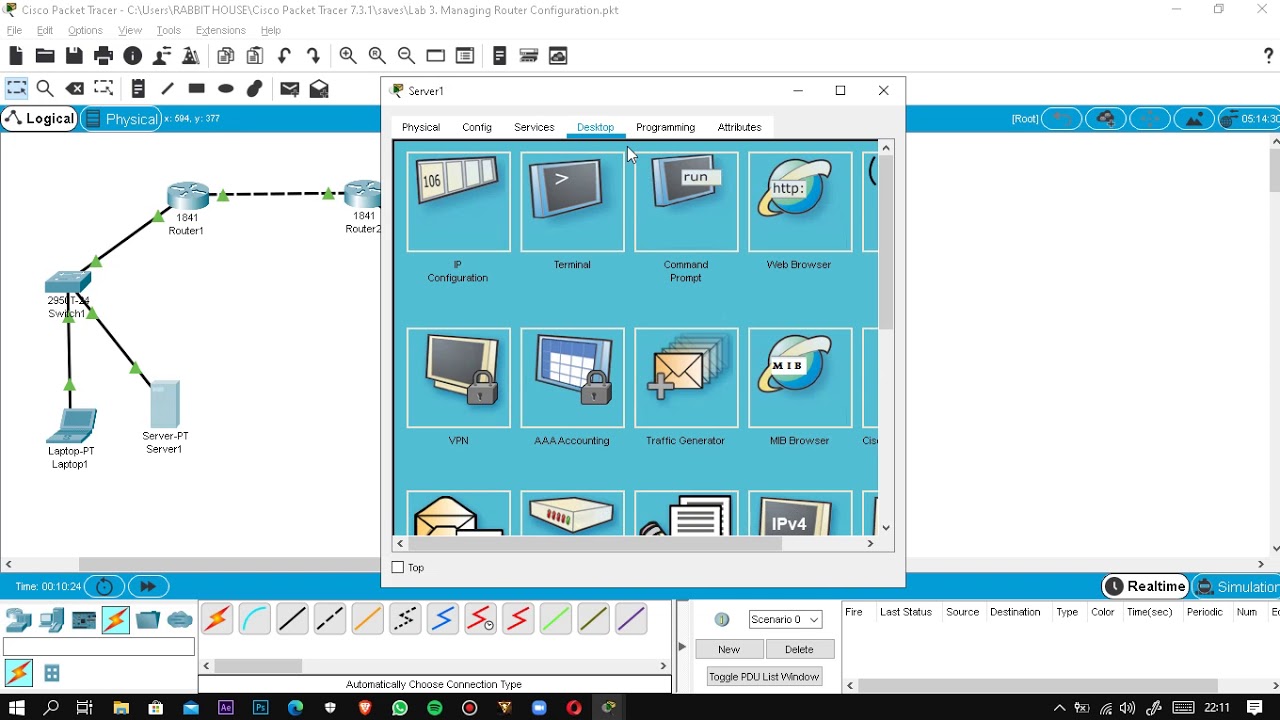Screen dimensions: 1280x720
Task: Select the orange fiber cable
Action: tap(367, 620)
